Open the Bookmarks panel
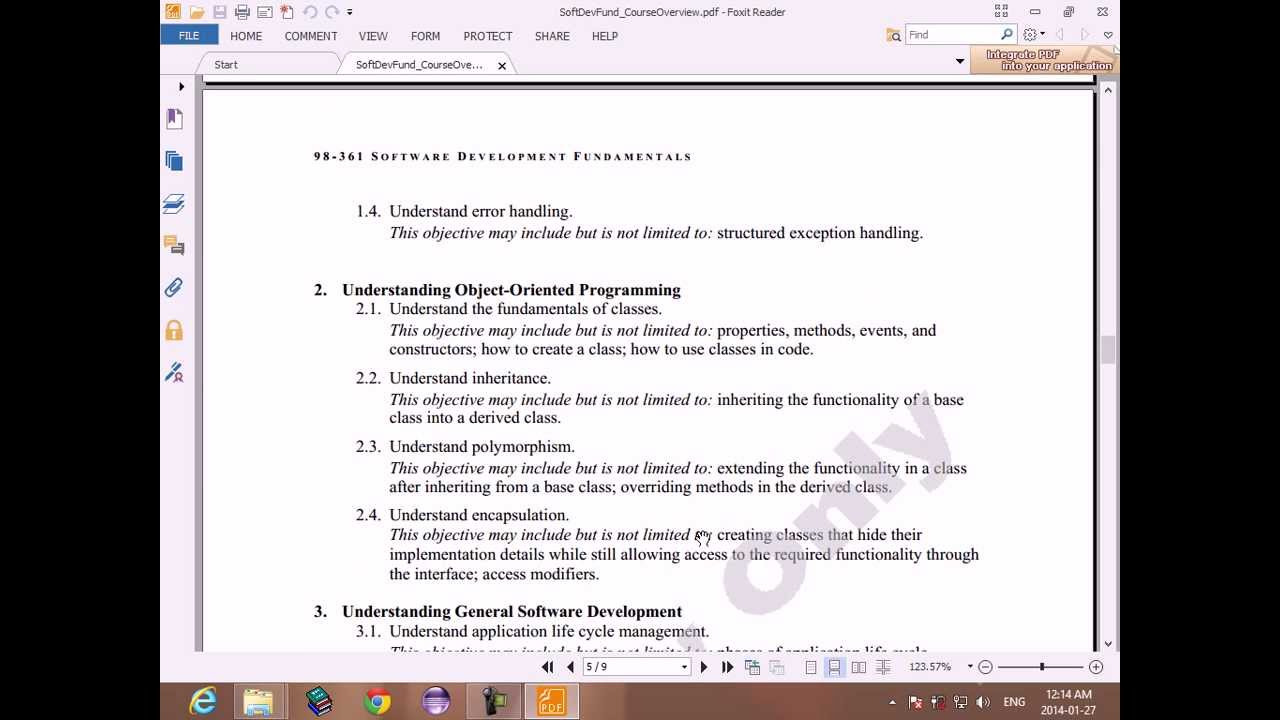This screenshot has width=1280, height=720. [174, 118]
